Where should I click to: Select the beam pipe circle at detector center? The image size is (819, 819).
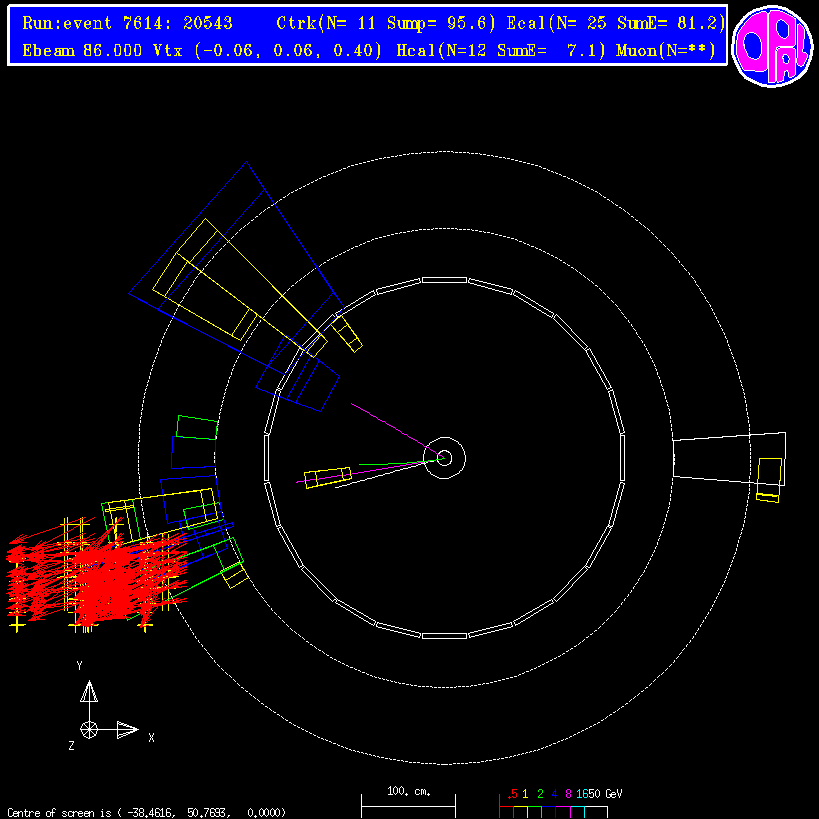tap(445, 458)
